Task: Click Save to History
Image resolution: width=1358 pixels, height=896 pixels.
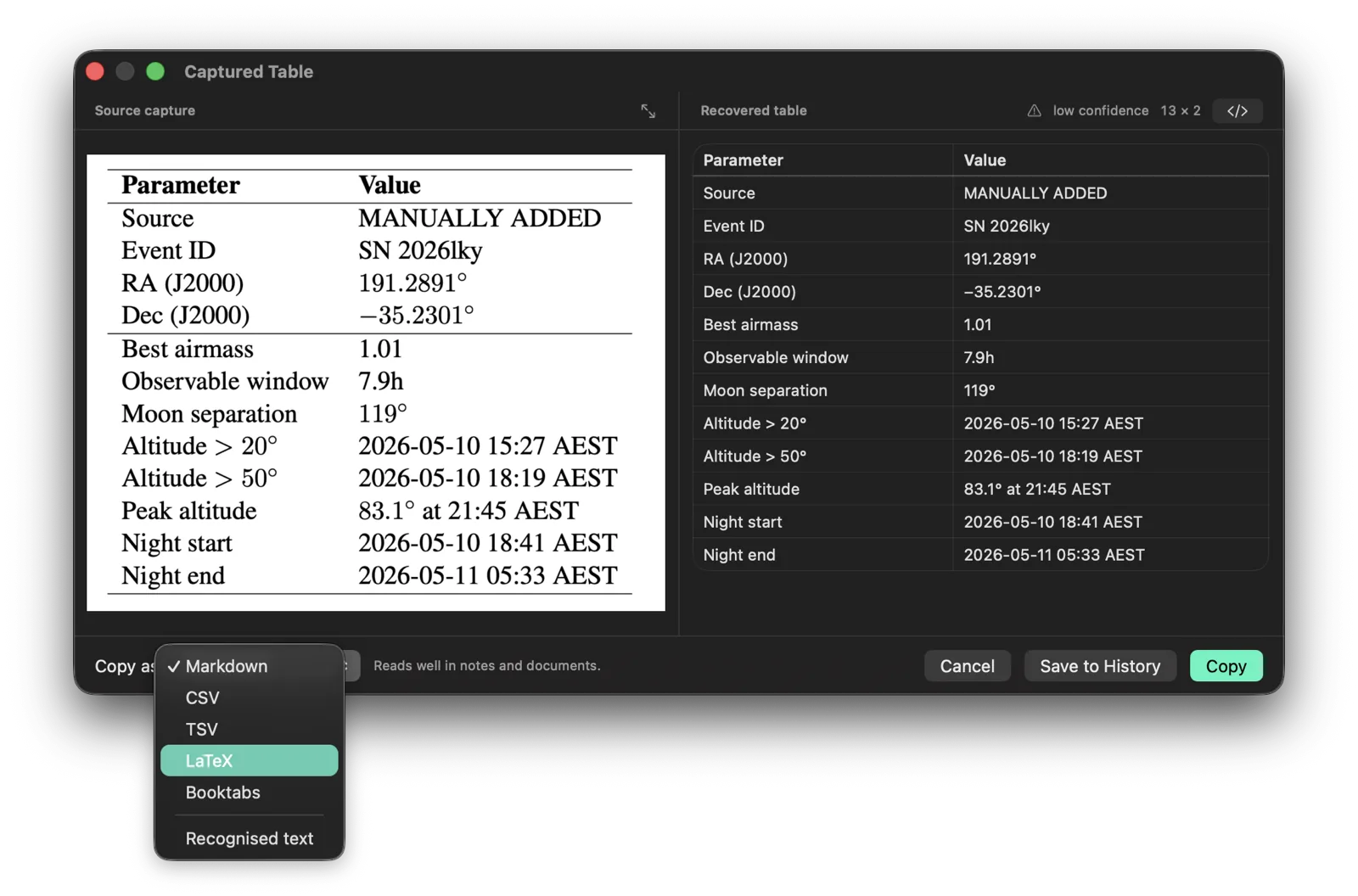Action: coord(1099,666)
